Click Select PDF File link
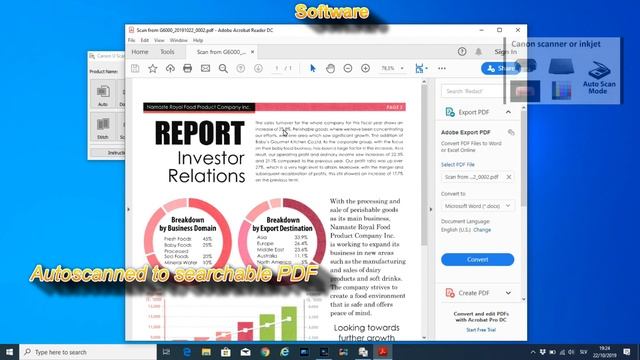Viewport: 640px width, 360px height. (458, 164)
